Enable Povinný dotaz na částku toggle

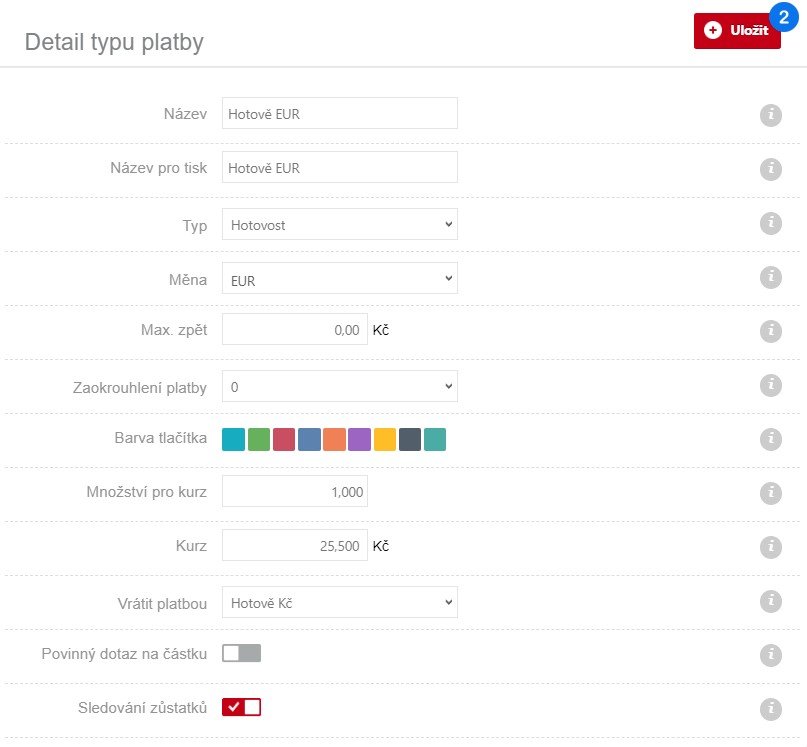pos(241,653)
